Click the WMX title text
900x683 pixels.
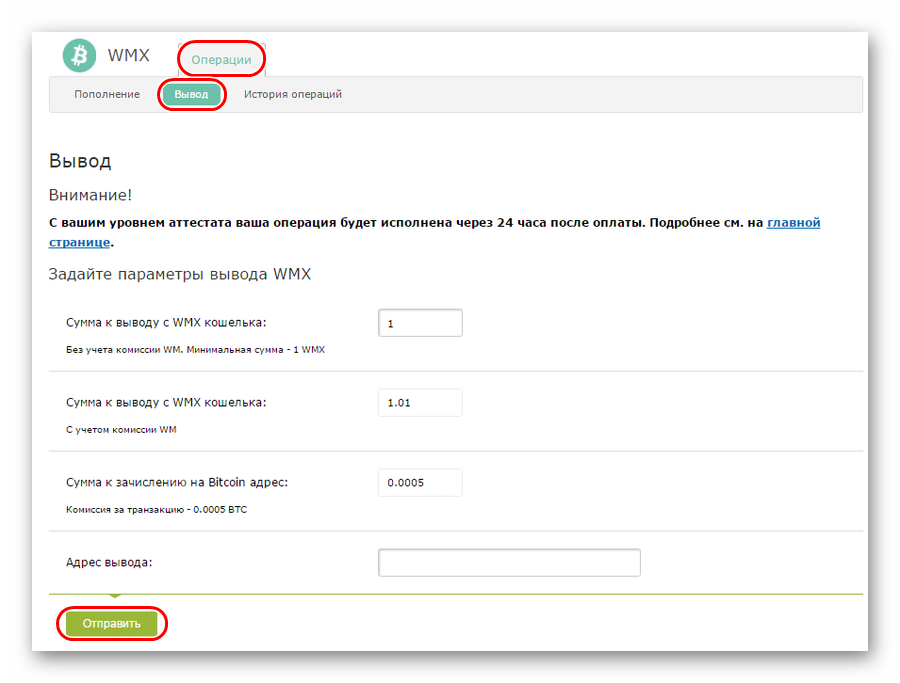pyautogui.click(x=129, y=56)
